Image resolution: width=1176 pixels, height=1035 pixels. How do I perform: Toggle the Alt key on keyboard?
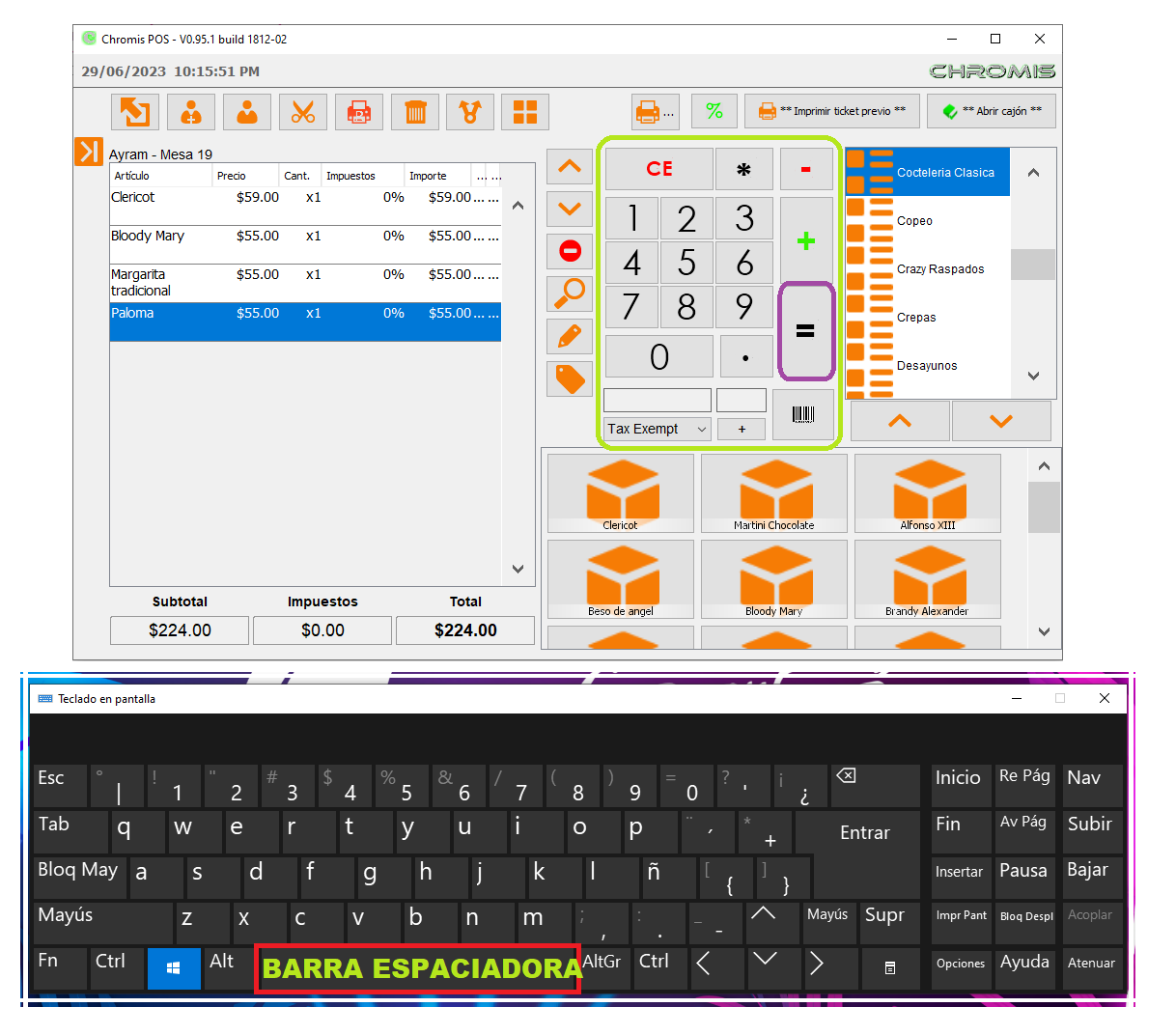[230, 968]
